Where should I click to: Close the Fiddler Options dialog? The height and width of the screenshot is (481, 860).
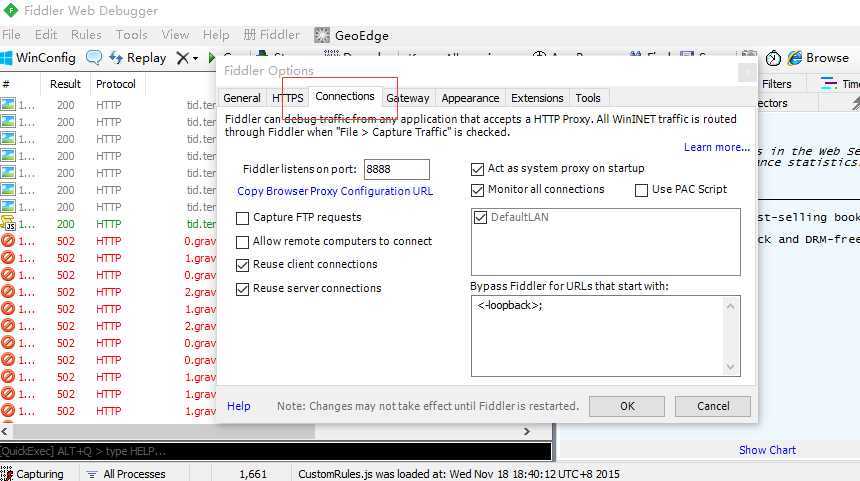coord(746,71)
